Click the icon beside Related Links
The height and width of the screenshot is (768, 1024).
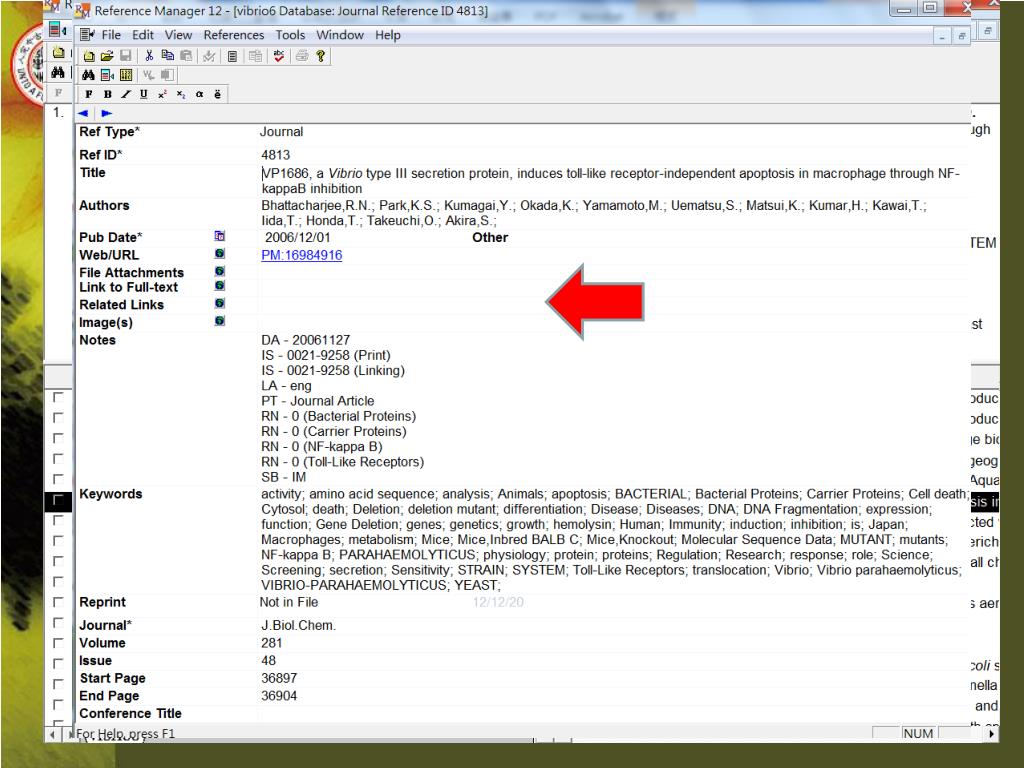pyautogui.click(x=219, y=303)
